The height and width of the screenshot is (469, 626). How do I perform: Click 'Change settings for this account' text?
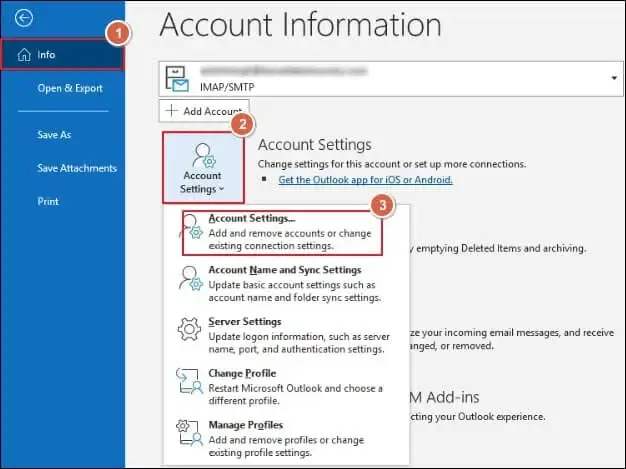(x=392, y=164)
